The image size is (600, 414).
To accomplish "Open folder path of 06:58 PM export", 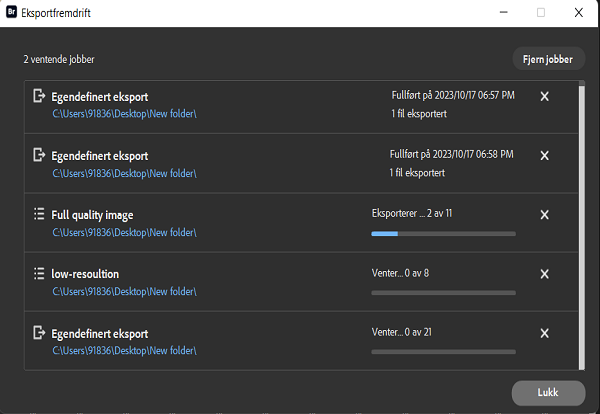I will pos(124,173).
